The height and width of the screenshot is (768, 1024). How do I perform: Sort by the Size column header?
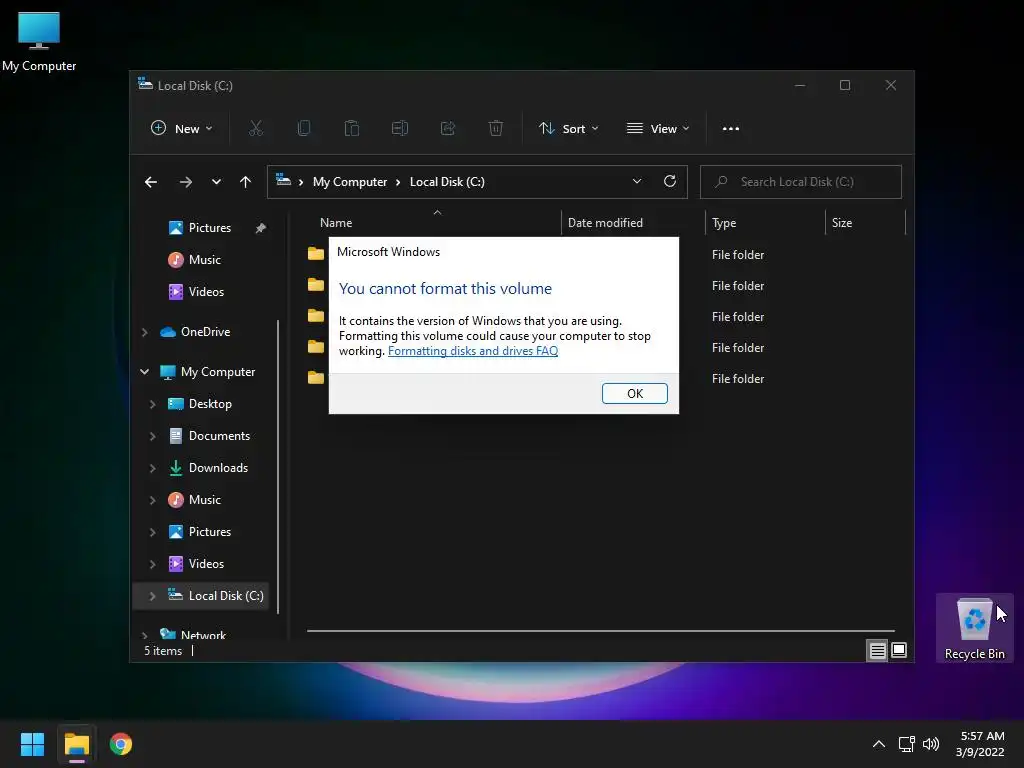coord(865,223)
